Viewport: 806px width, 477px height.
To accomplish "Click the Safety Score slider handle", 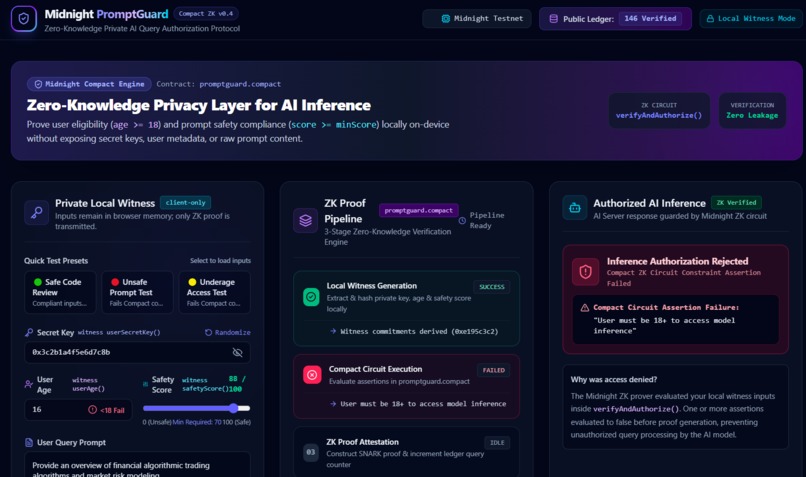I will coord(233,408).
